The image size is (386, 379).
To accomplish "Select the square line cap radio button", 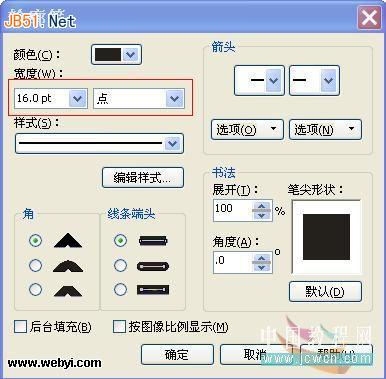I will pos(120,240).
